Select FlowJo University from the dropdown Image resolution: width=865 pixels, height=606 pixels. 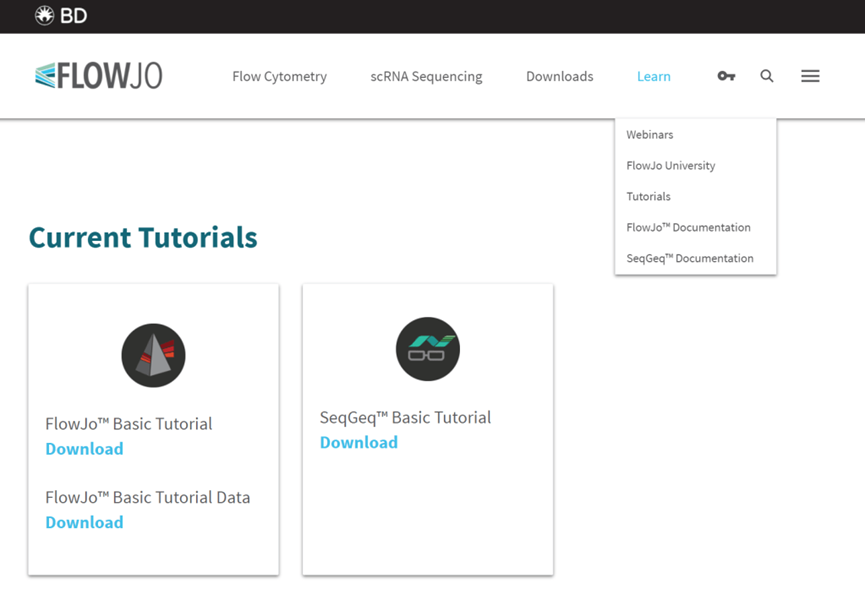[x=671, y=165]
